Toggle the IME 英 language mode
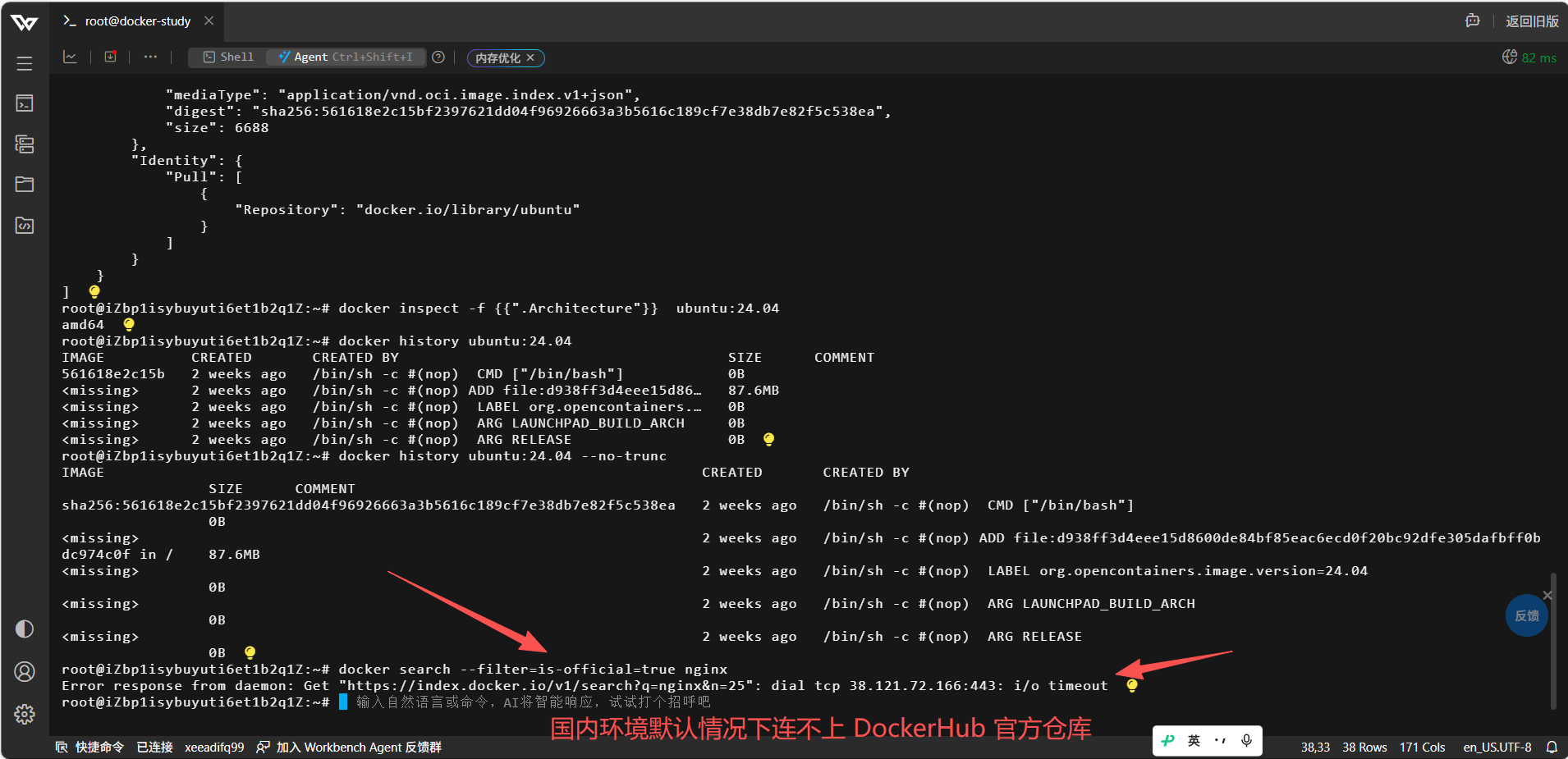 [x=1194, y=740]
